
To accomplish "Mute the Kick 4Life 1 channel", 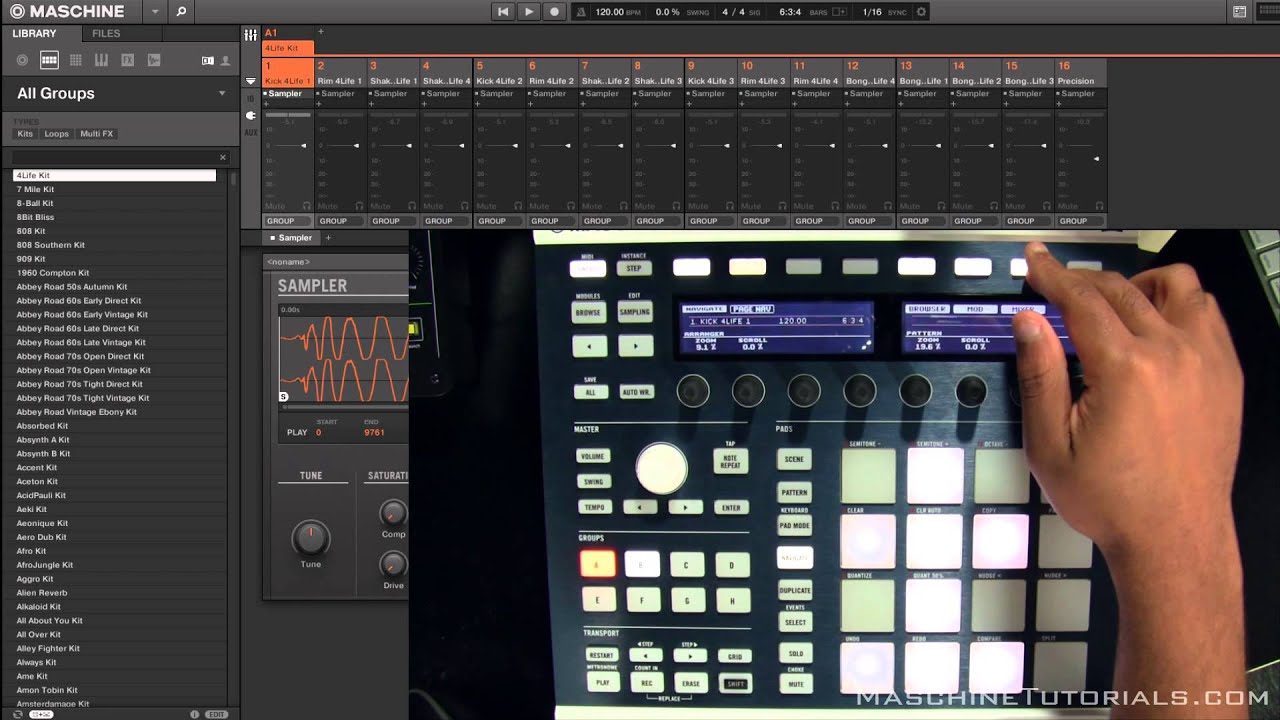I will (x=275, y=206).
